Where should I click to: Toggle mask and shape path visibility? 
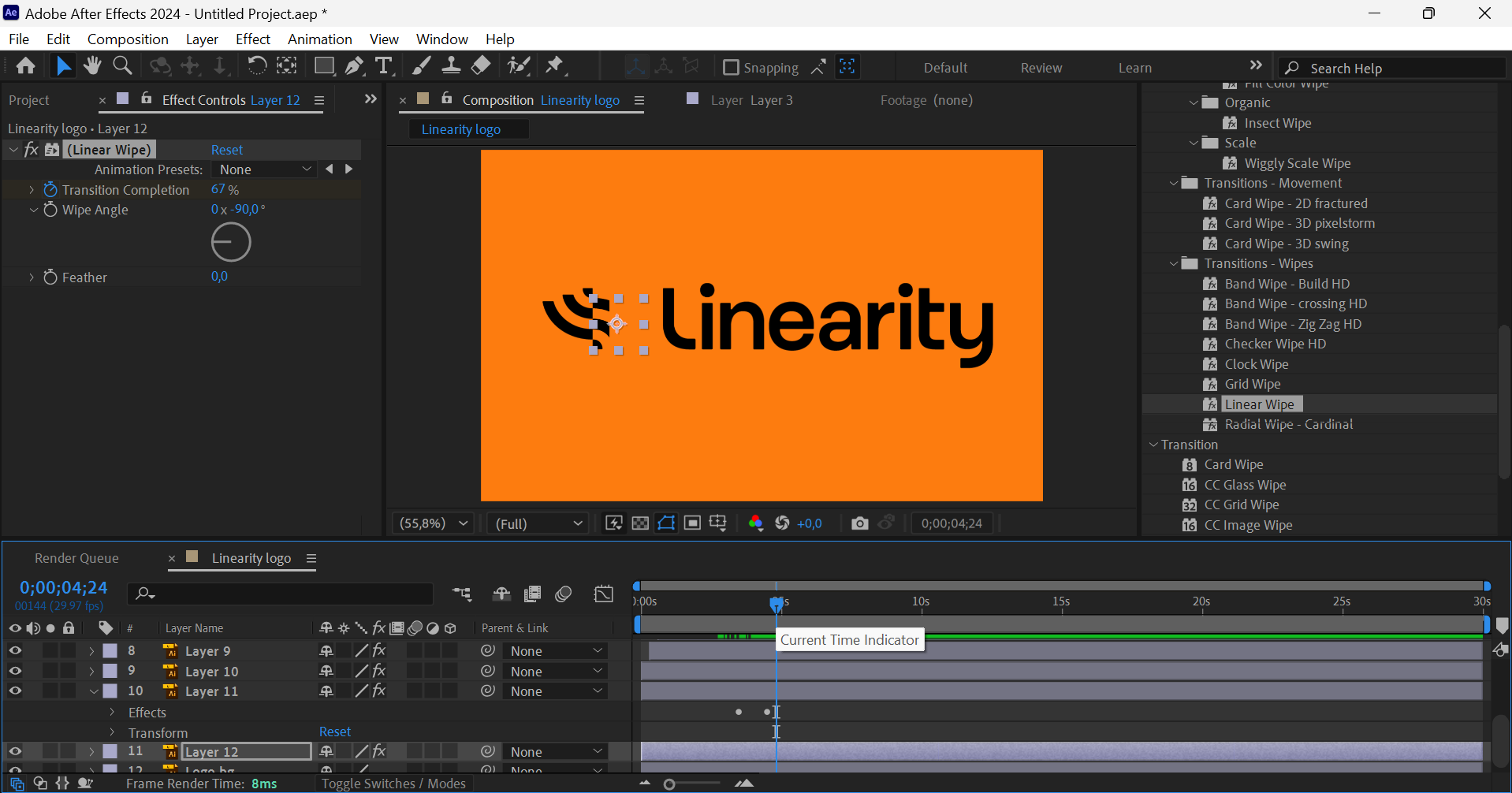[x=666, y=523]
